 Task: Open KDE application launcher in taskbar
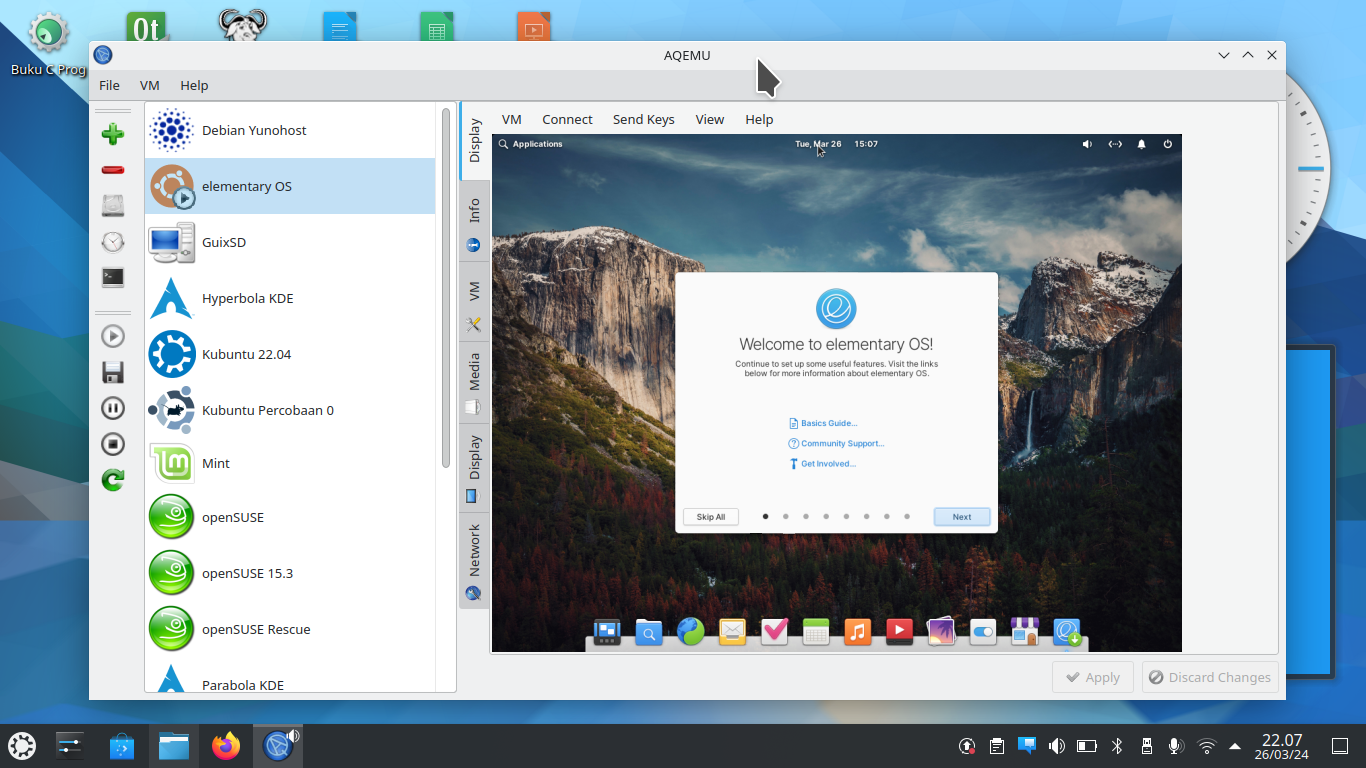coord(22,746)
